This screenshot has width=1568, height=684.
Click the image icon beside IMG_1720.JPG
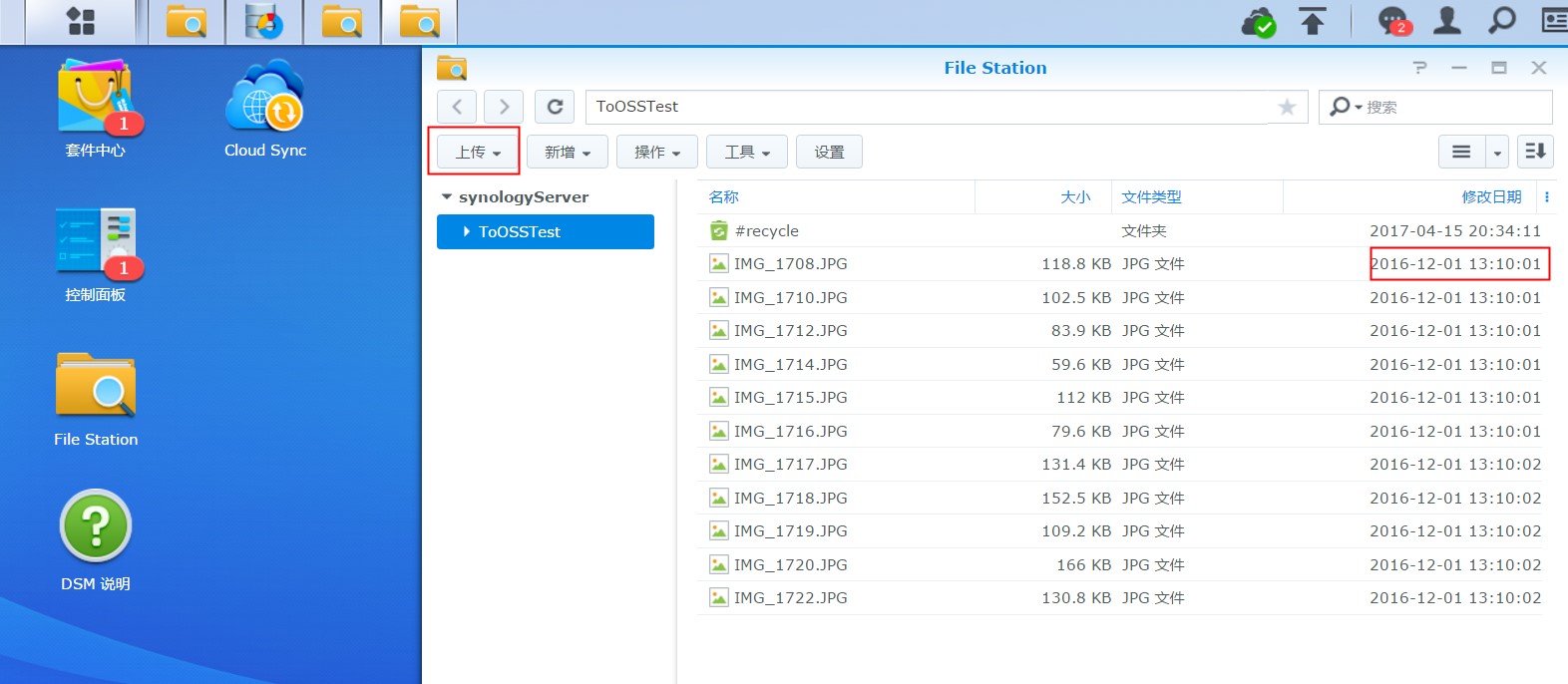click(x=718, y=564)
